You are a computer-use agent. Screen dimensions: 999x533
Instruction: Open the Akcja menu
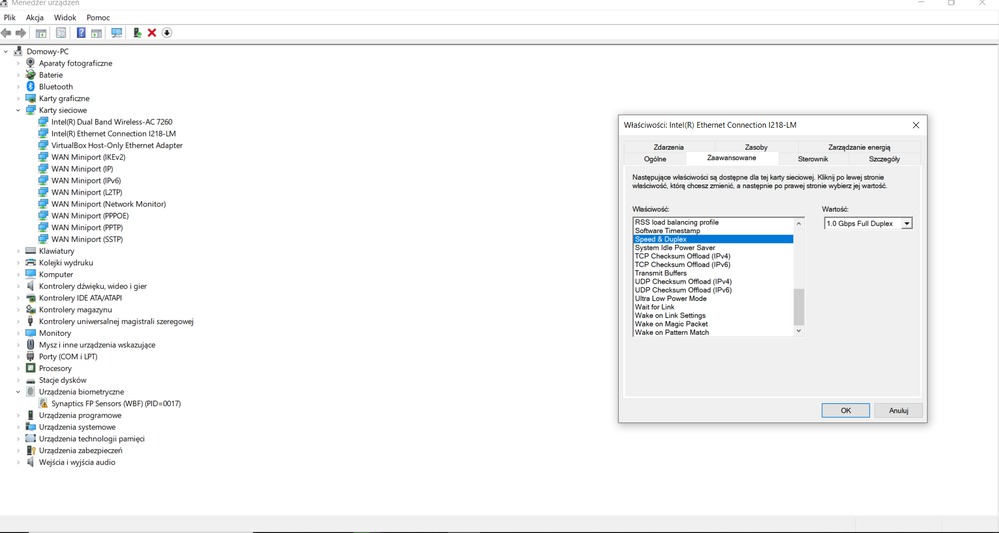pyautogui.click(x=34, y=18)
